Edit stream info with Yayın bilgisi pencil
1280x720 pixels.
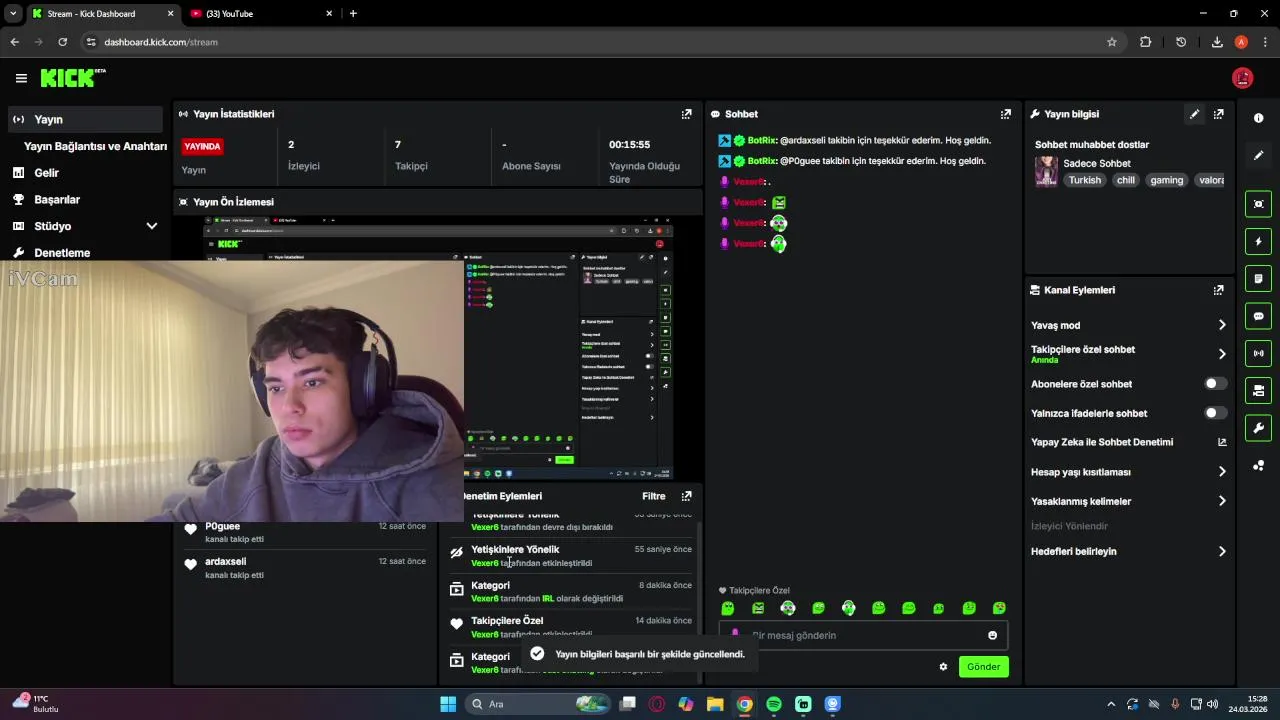pyautogui.click(x=1194, y=114)
